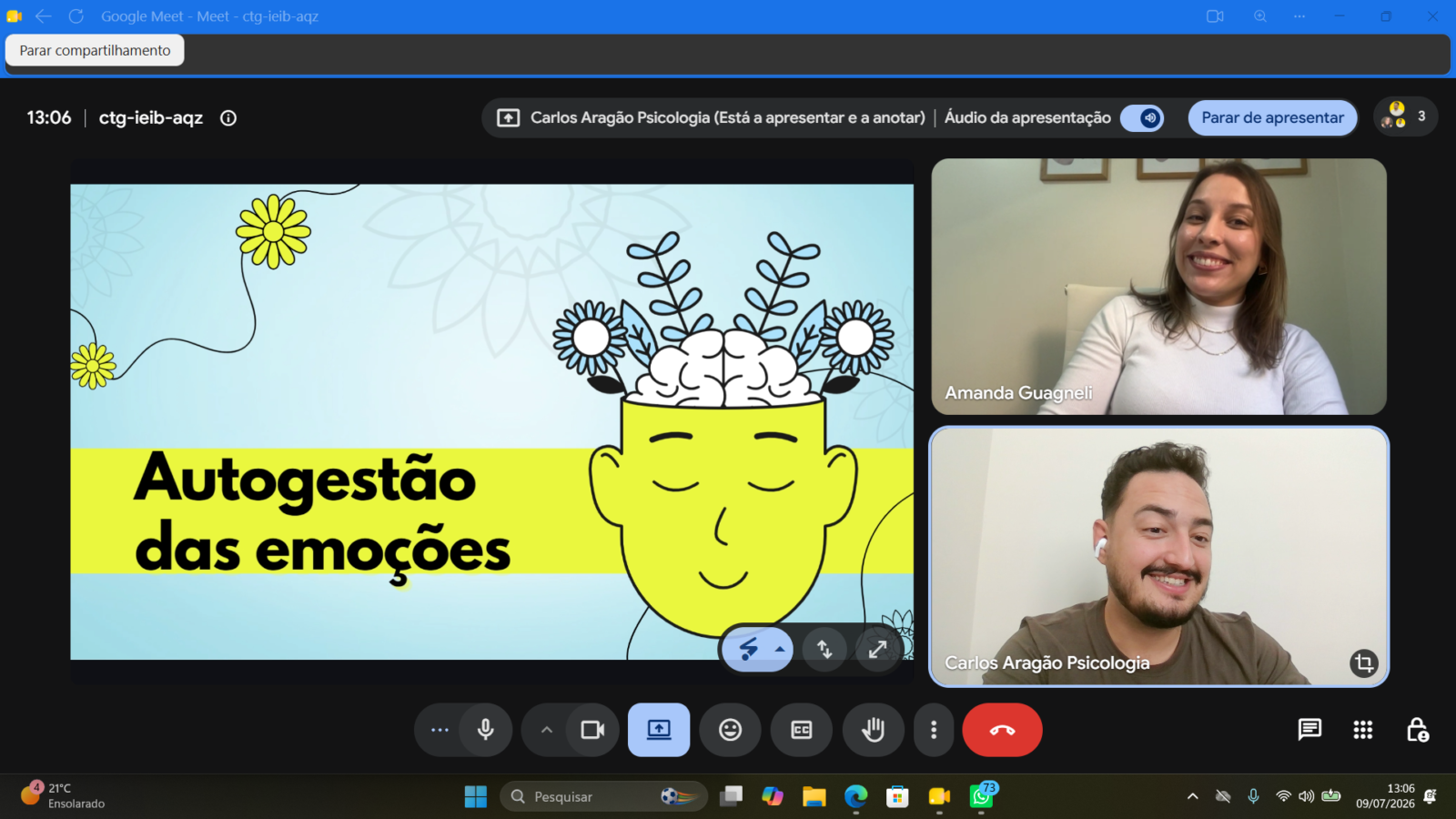Raise your hand in the meeting
The width and height of the screenshot is (1456, 819).
(874, 730)
